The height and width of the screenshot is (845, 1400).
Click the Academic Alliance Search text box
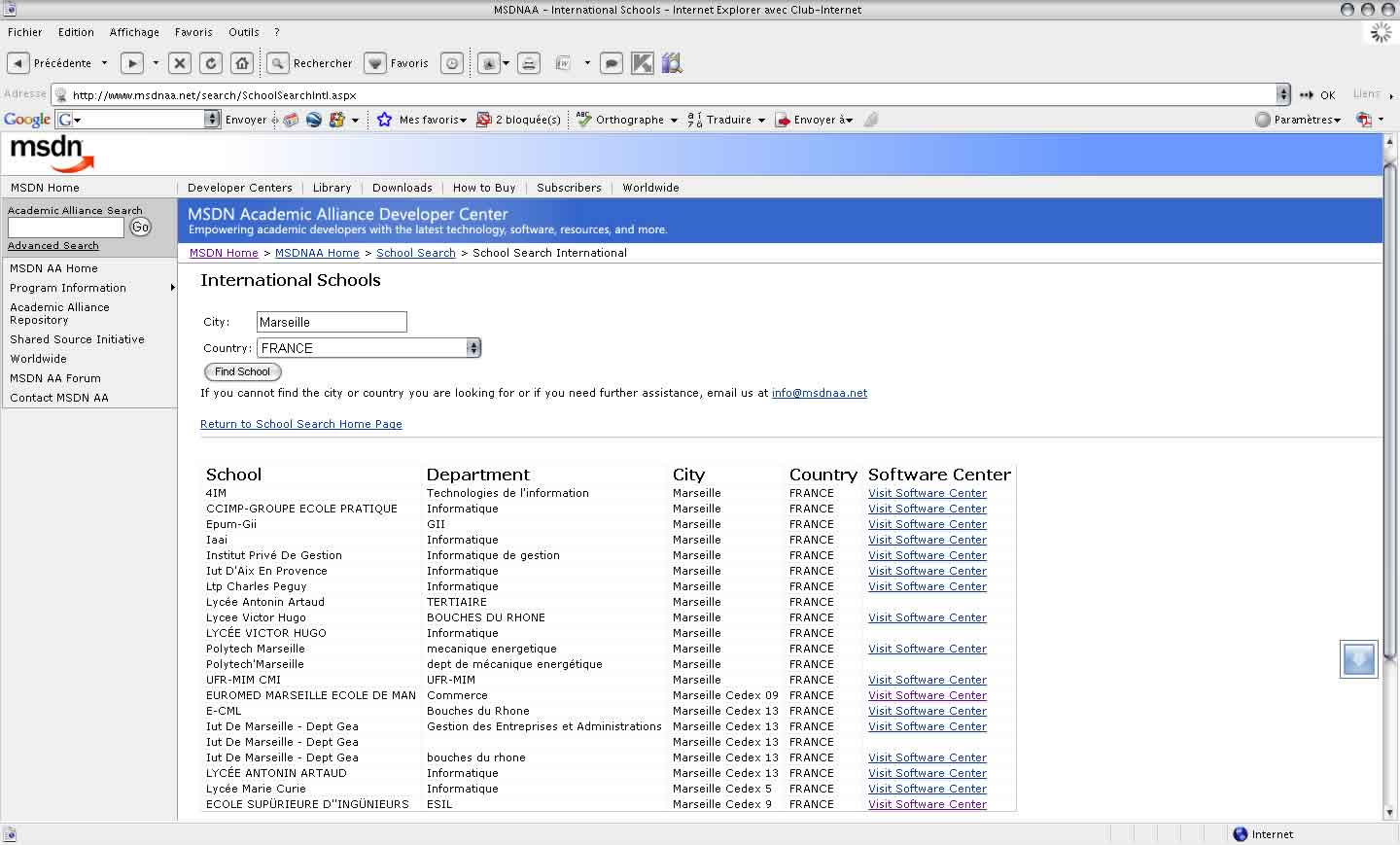[66, 227]
